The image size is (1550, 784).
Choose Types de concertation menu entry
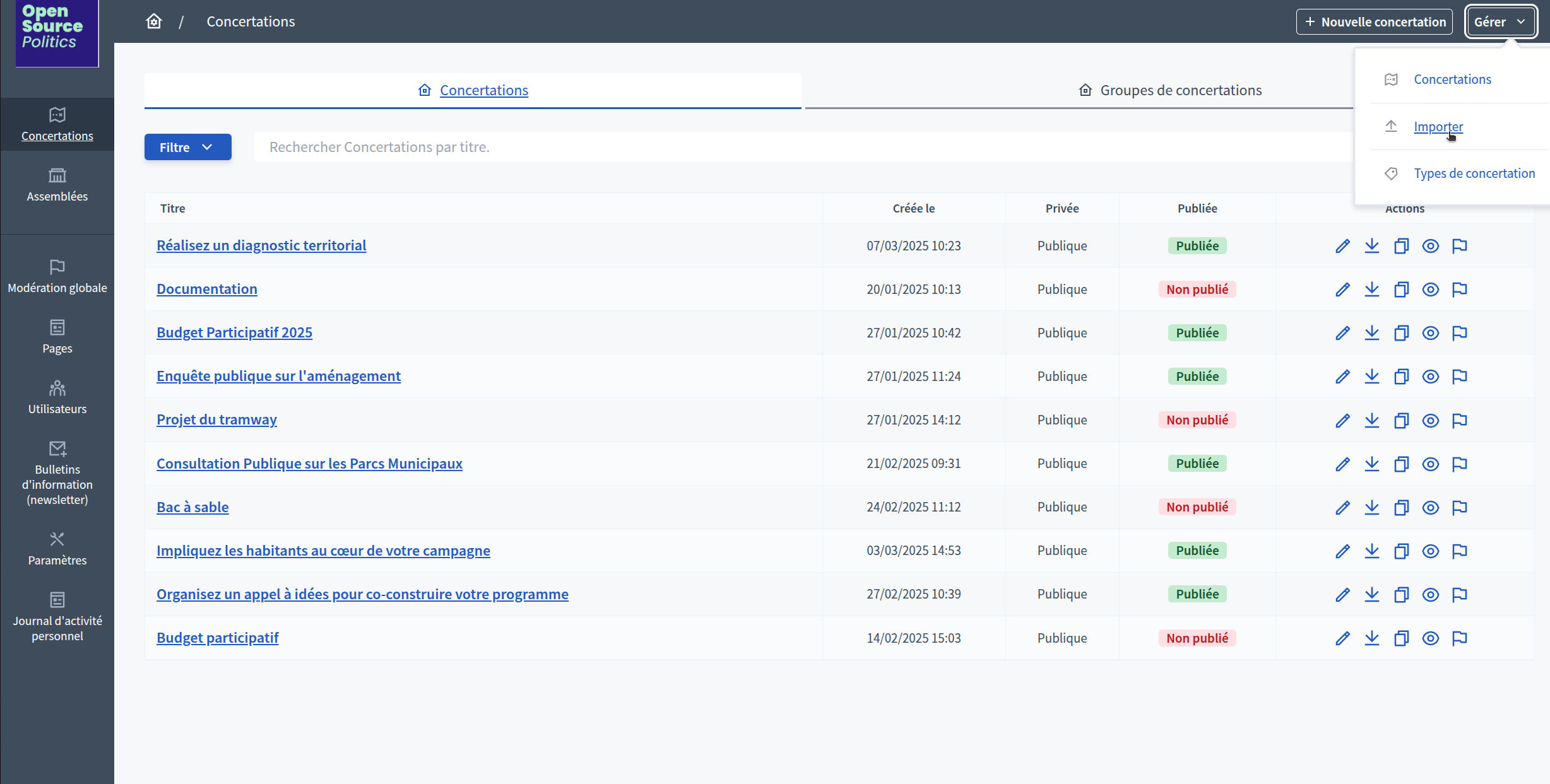point(1474,173)
